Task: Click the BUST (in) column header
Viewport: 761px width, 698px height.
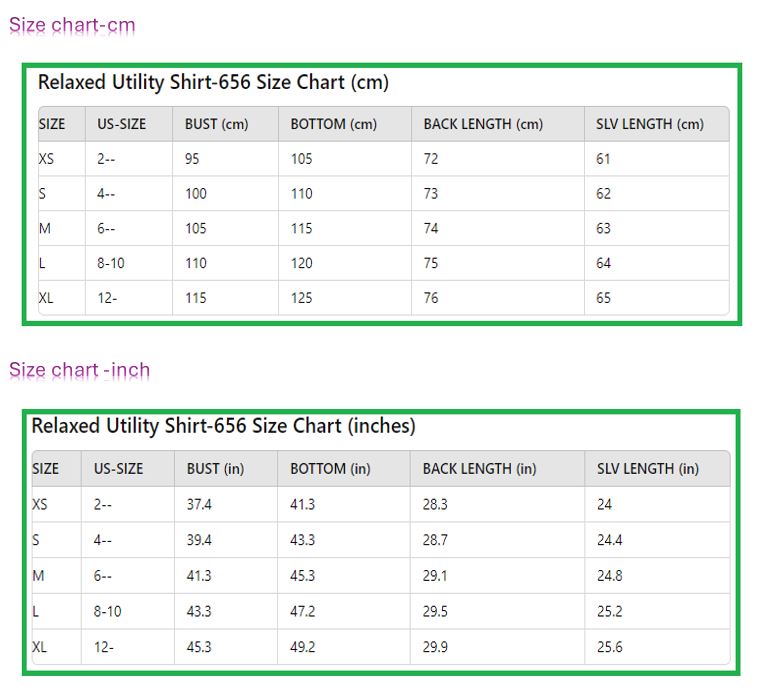Action: [x=215, y=468]
